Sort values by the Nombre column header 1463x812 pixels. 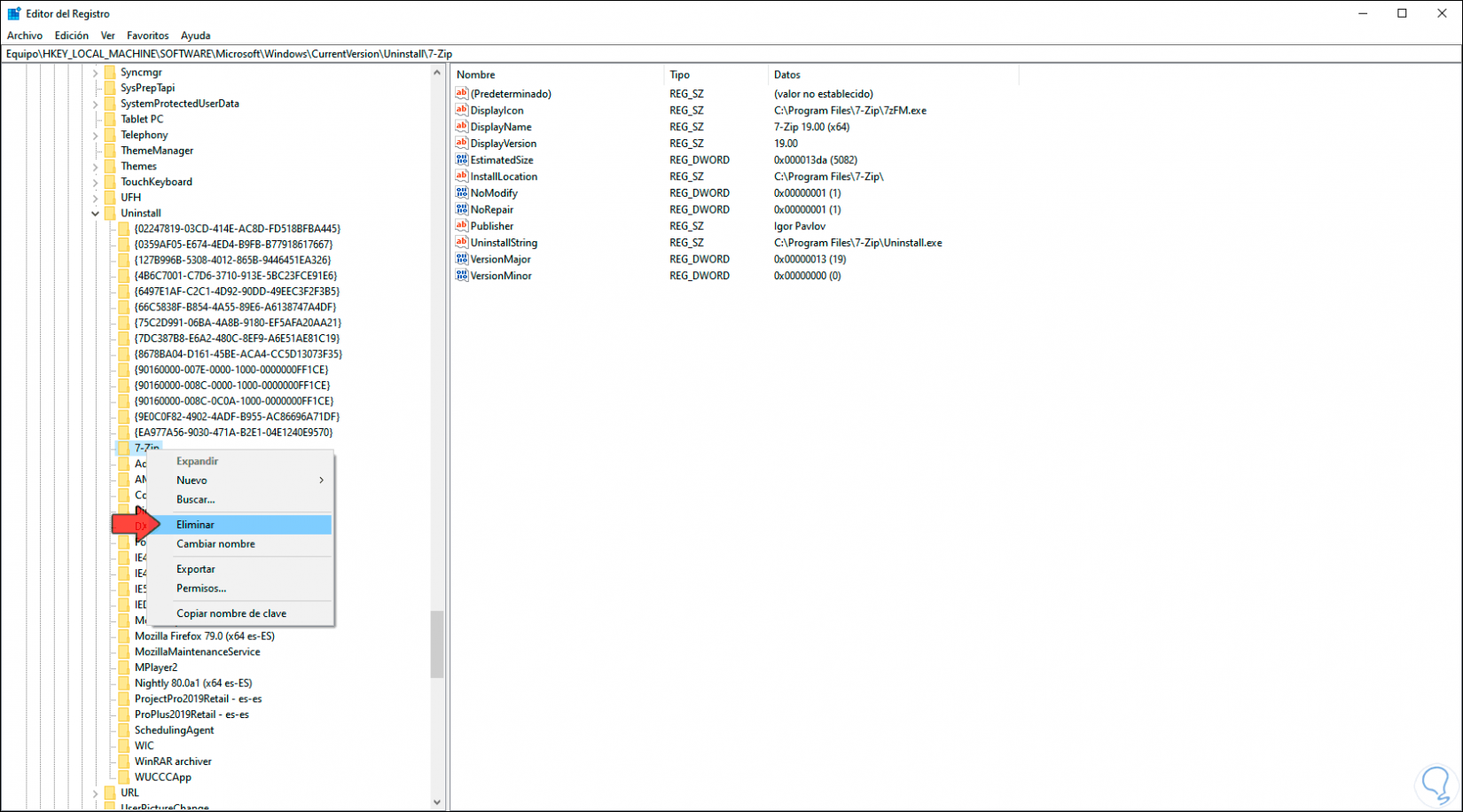pyautogui.click(x=557, y=74)
